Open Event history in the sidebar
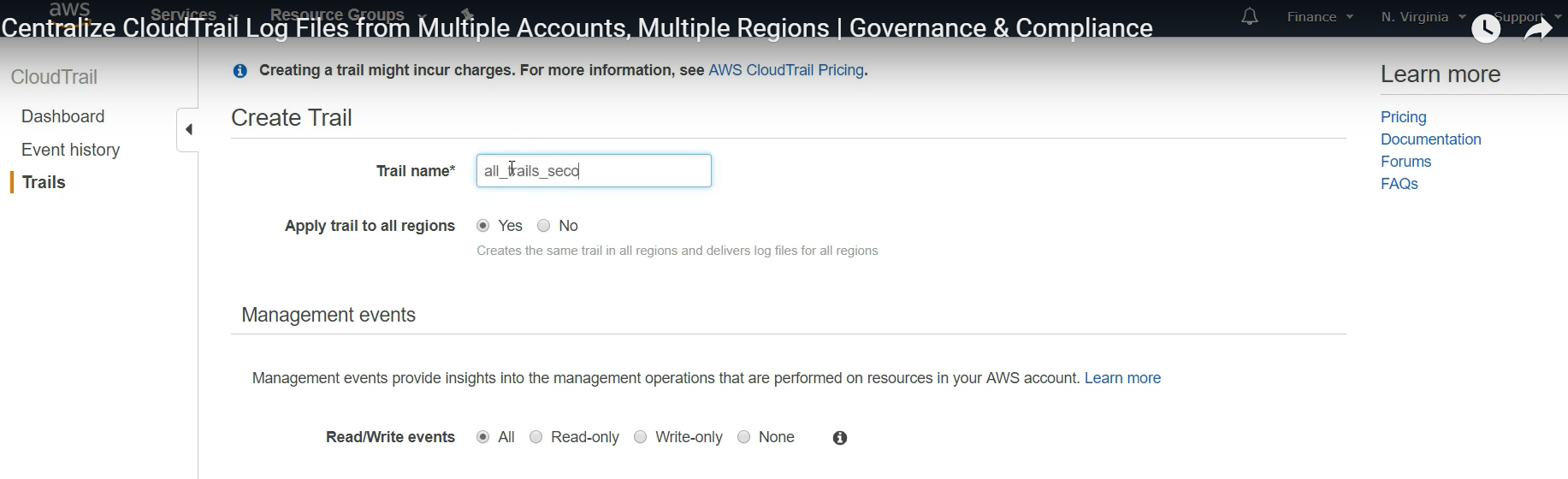This screenshot has width=1568, height=479. [x=71, y=150]
